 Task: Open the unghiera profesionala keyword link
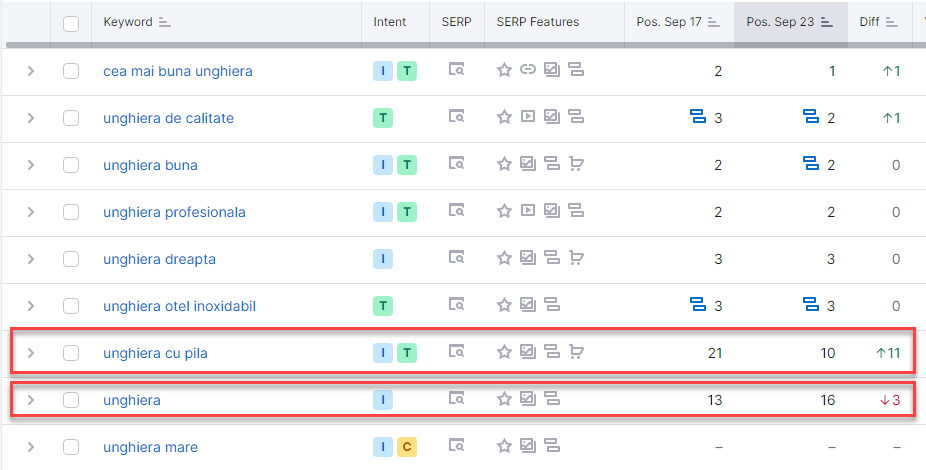(174, 212)
